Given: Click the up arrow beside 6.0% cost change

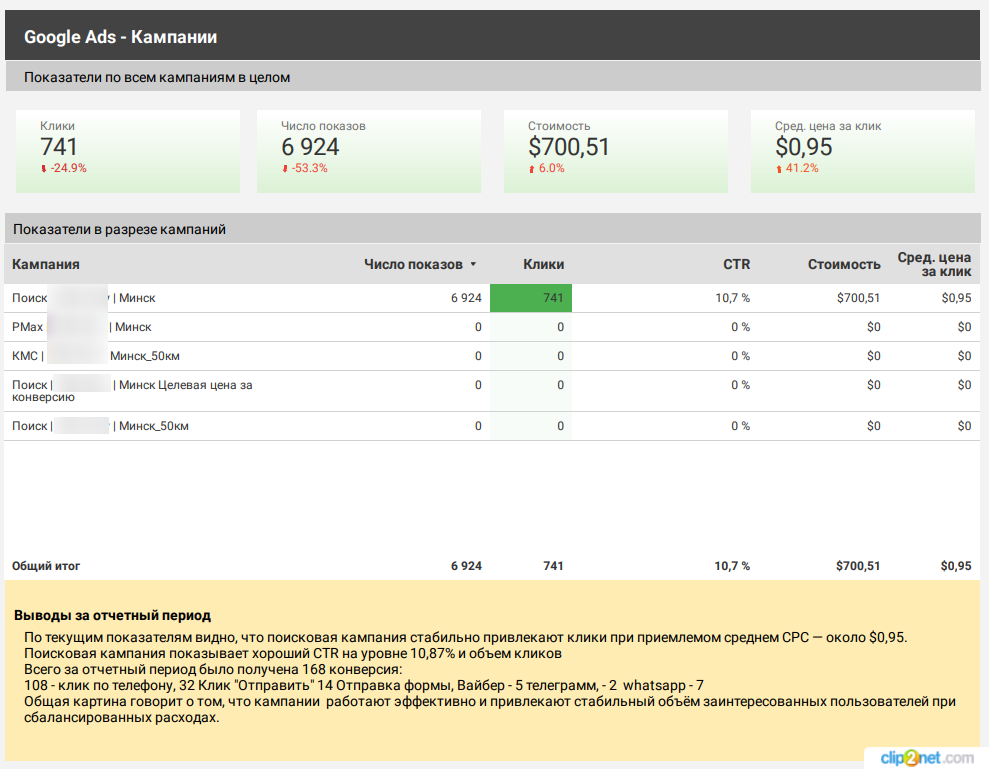Looking at the screenshot, I should click(x=532, y=169).
